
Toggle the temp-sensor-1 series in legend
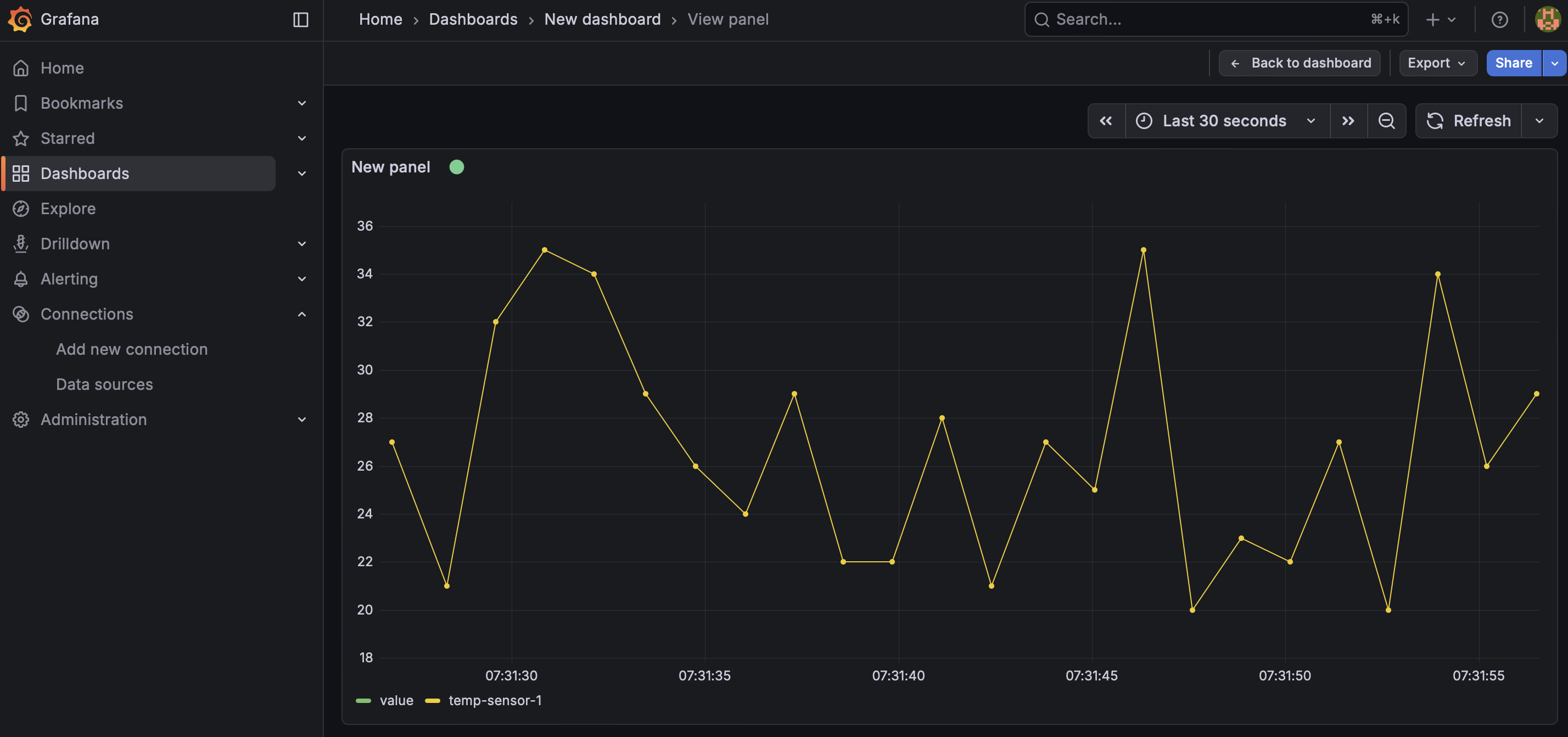click(x=494, y=700)
